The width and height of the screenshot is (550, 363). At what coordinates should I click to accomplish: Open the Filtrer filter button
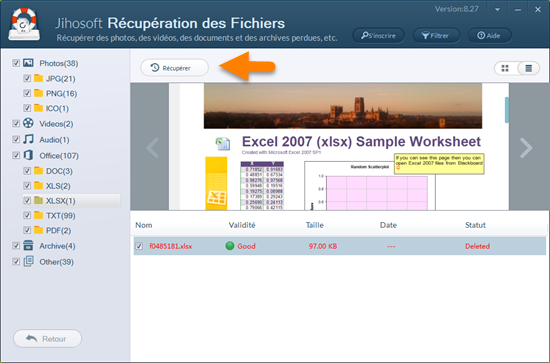(436, 35)
